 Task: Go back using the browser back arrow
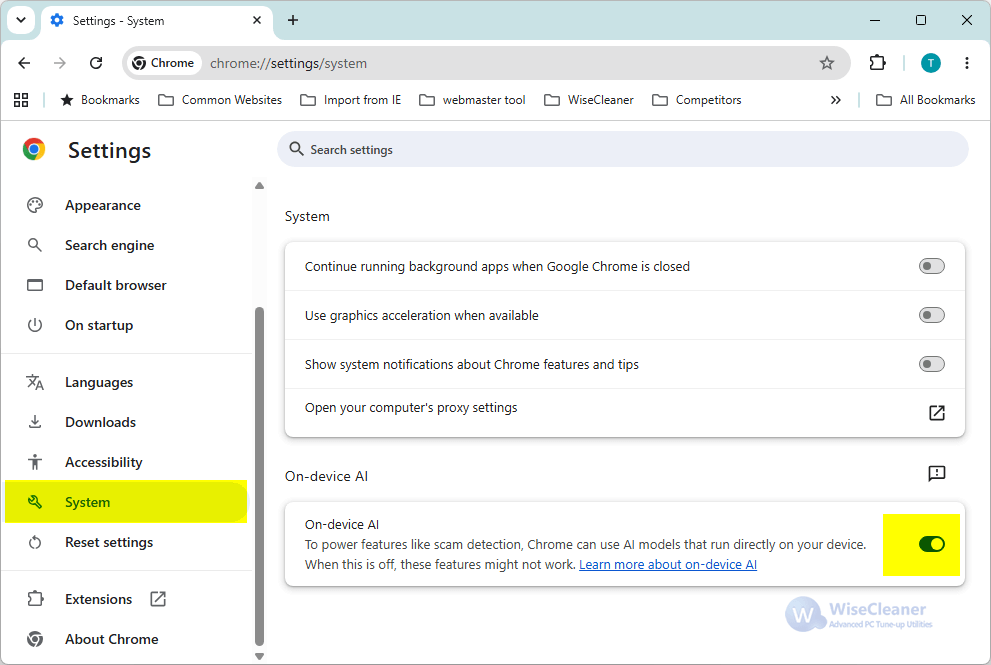(24, 63)
